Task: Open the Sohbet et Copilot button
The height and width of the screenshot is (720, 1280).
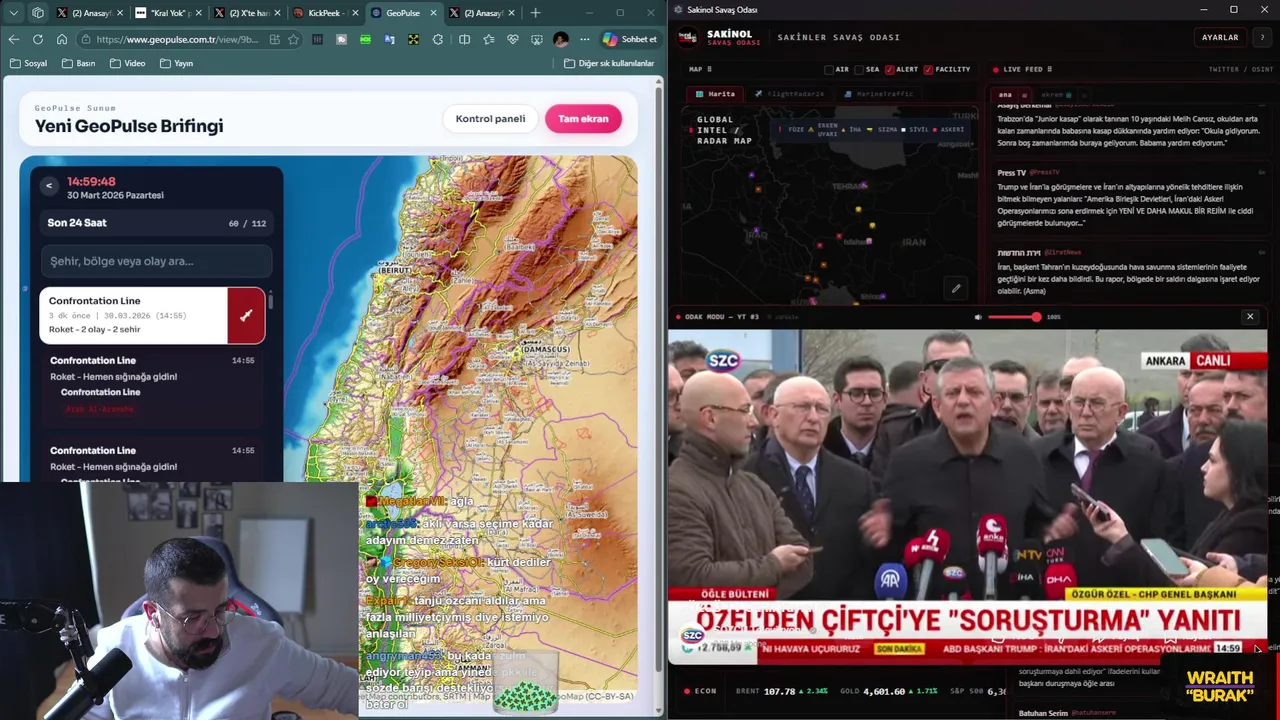Action: [630, 39]
